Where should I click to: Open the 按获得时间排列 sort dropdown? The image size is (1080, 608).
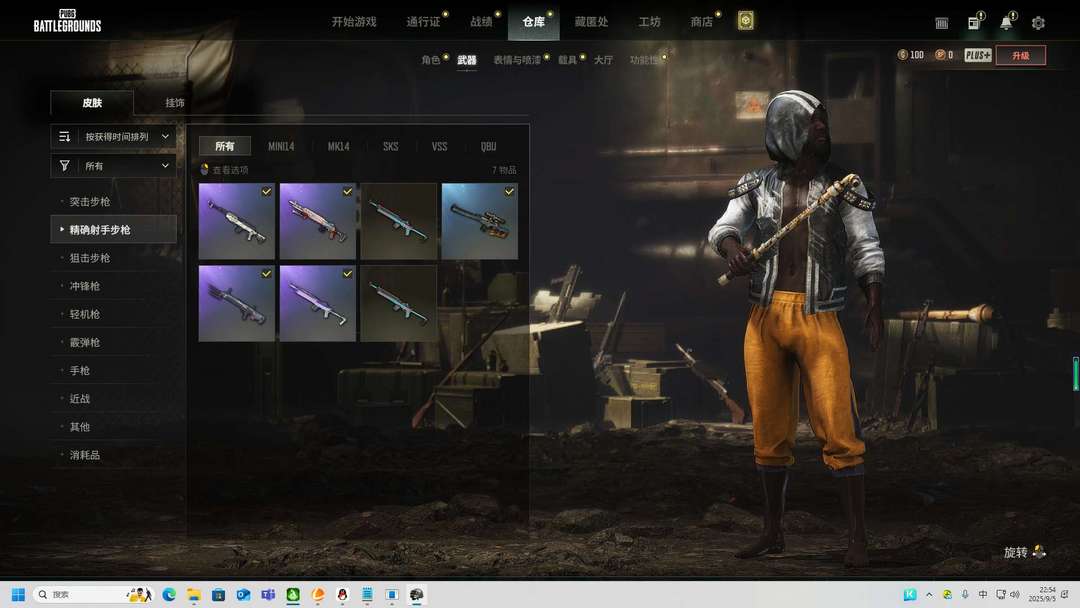pyautogui.click(x=114, y=136)
